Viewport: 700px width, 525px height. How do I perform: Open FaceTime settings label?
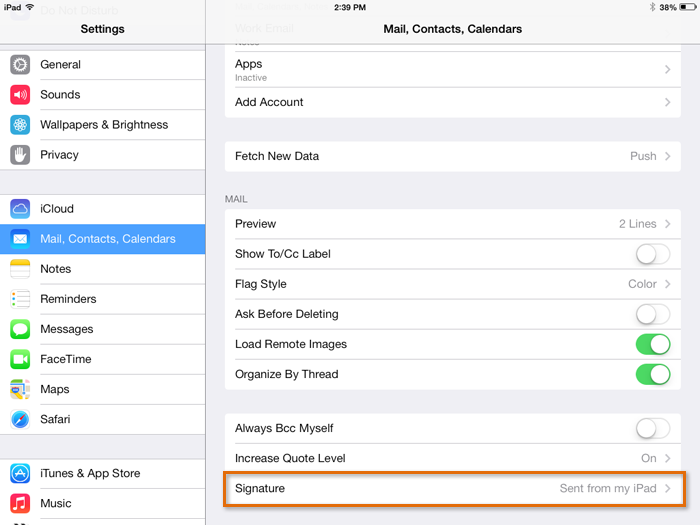[x=66, y=359]
